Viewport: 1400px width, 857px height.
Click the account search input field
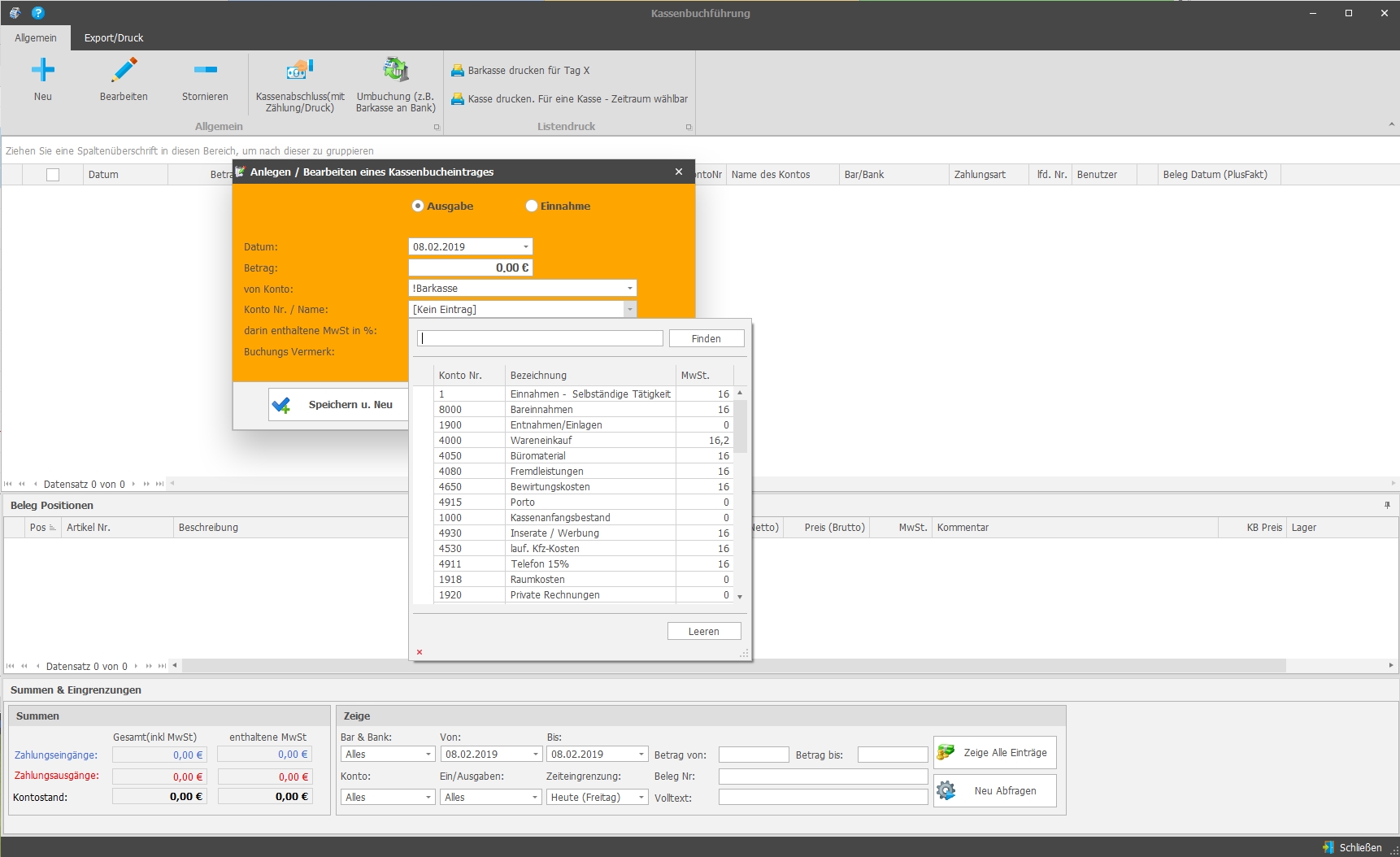tap(540, 339)
